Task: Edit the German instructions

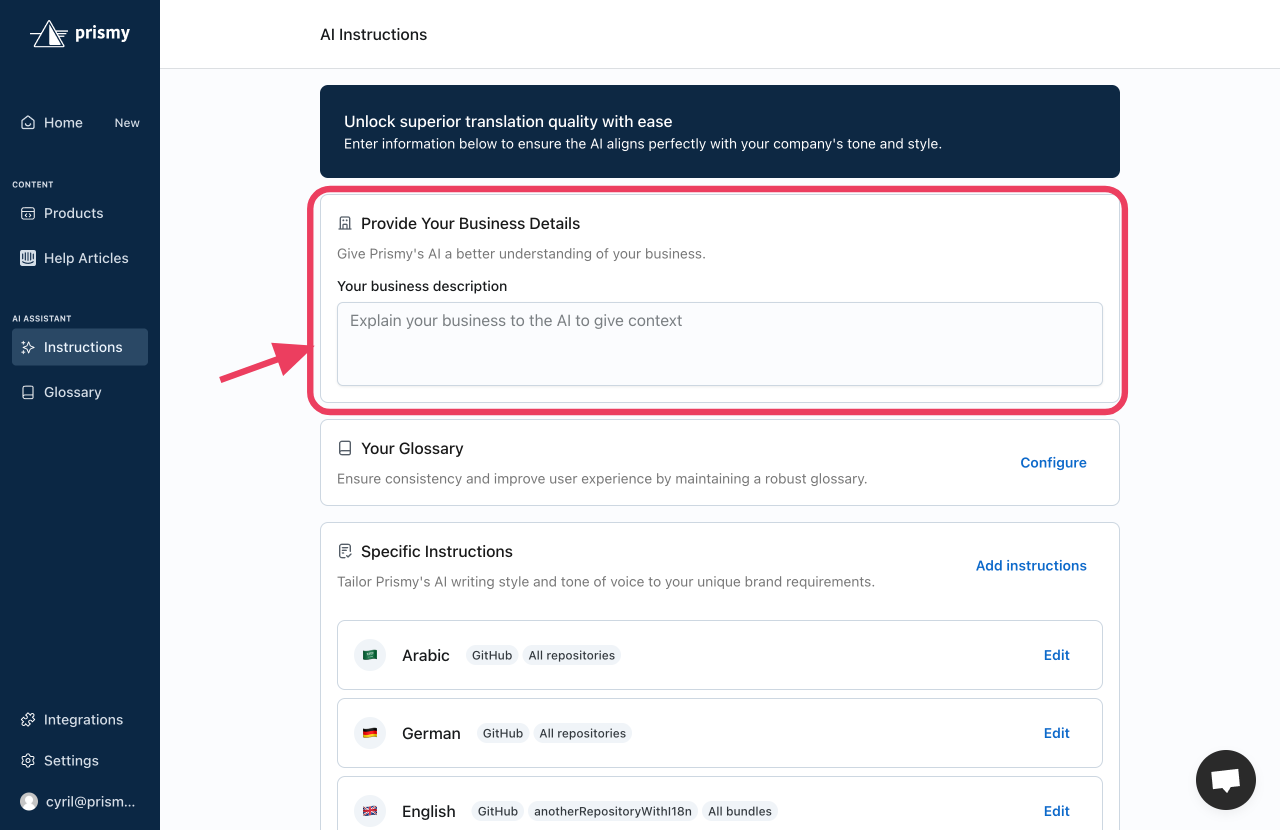Action: point(1057,733)
